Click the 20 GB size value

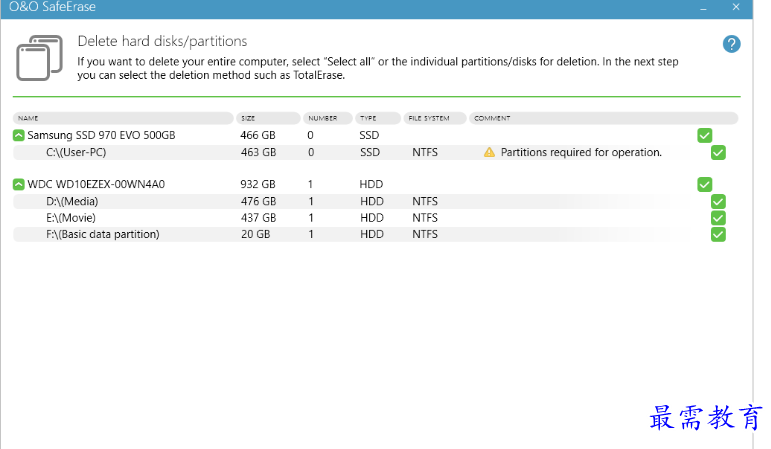coord(256,235)
